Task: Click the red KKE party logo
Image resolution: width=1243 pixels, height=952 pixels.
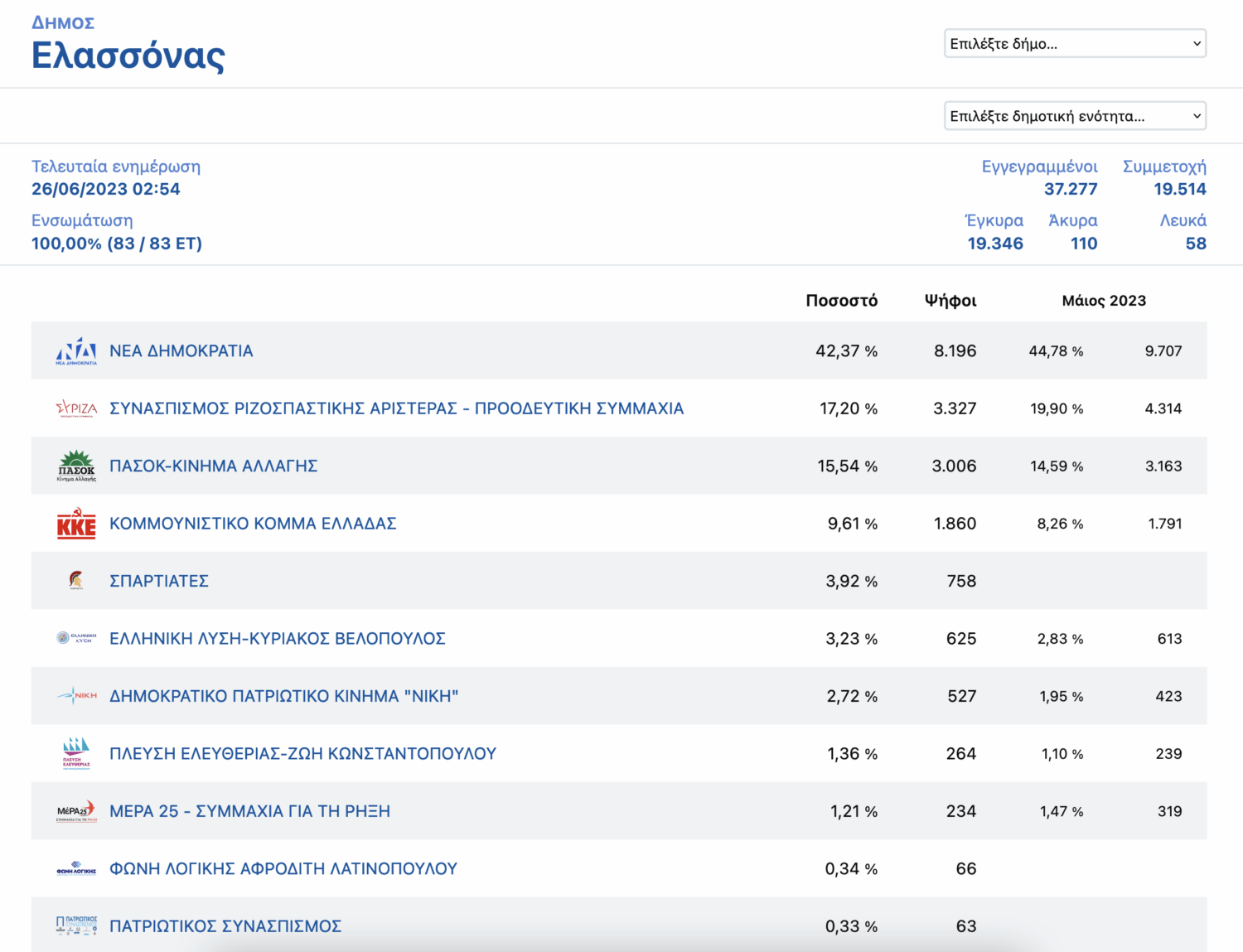Action: pyautogui.click(x=76, y=524)
